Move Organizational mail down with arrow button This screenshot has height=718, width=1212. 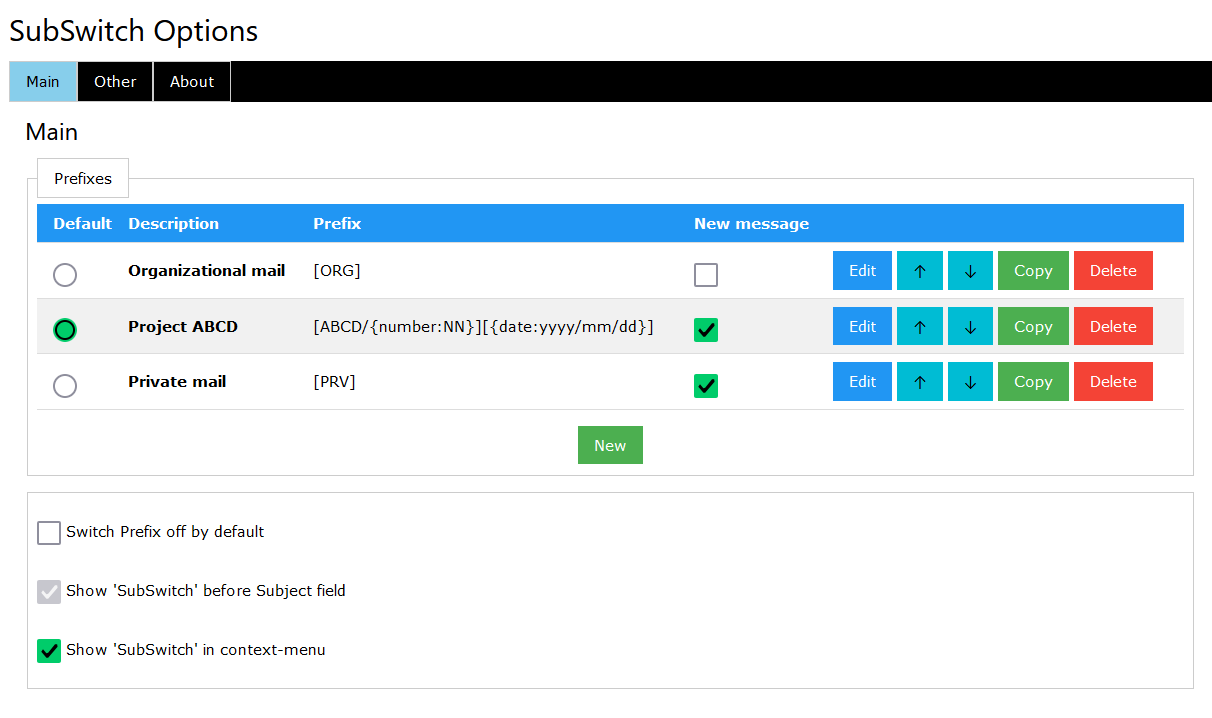tap(970, 271)
